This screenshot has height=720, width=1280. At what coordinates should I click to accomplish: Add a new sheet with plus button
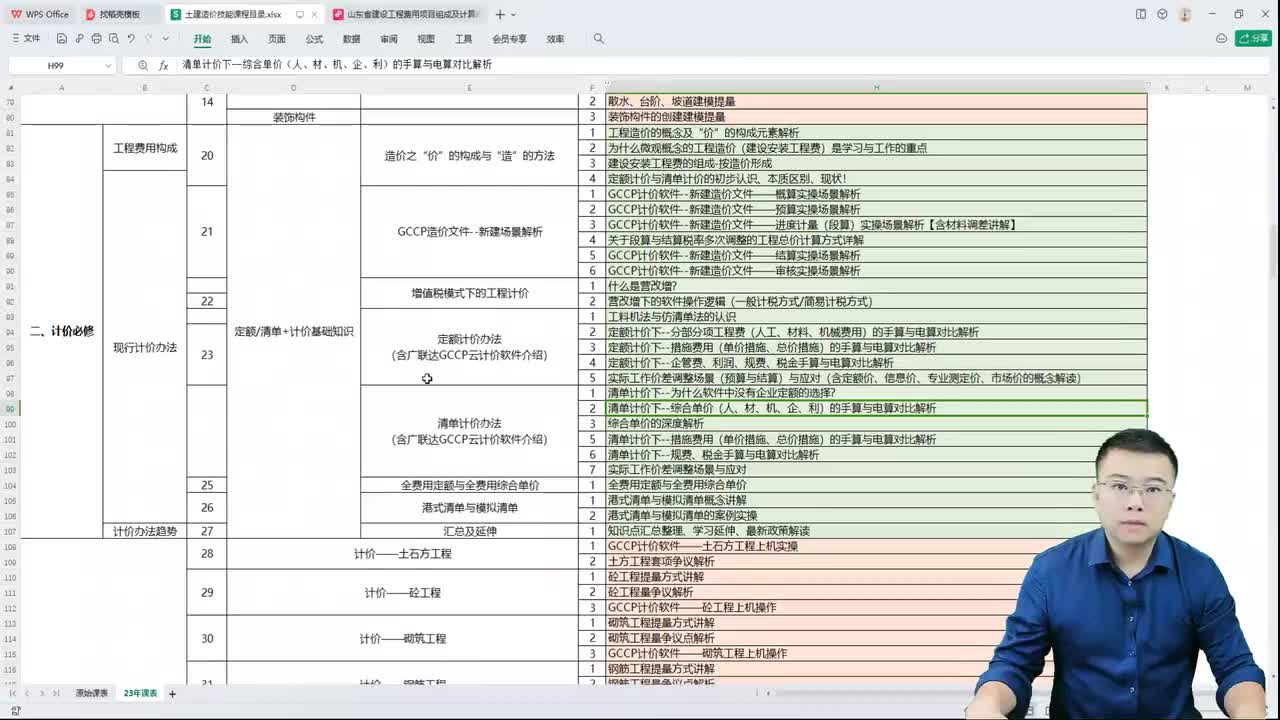point(172,693)
